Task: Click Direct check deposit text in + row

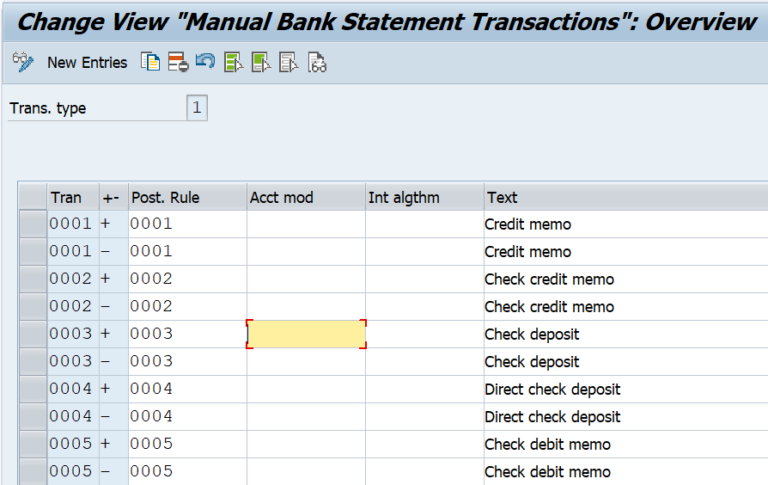Action: (x=552, y=389)
